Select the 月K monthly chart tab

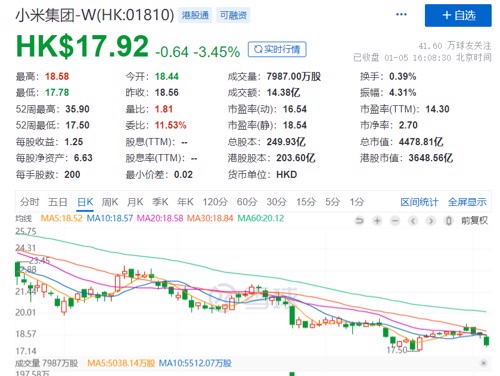click(135, 202)
